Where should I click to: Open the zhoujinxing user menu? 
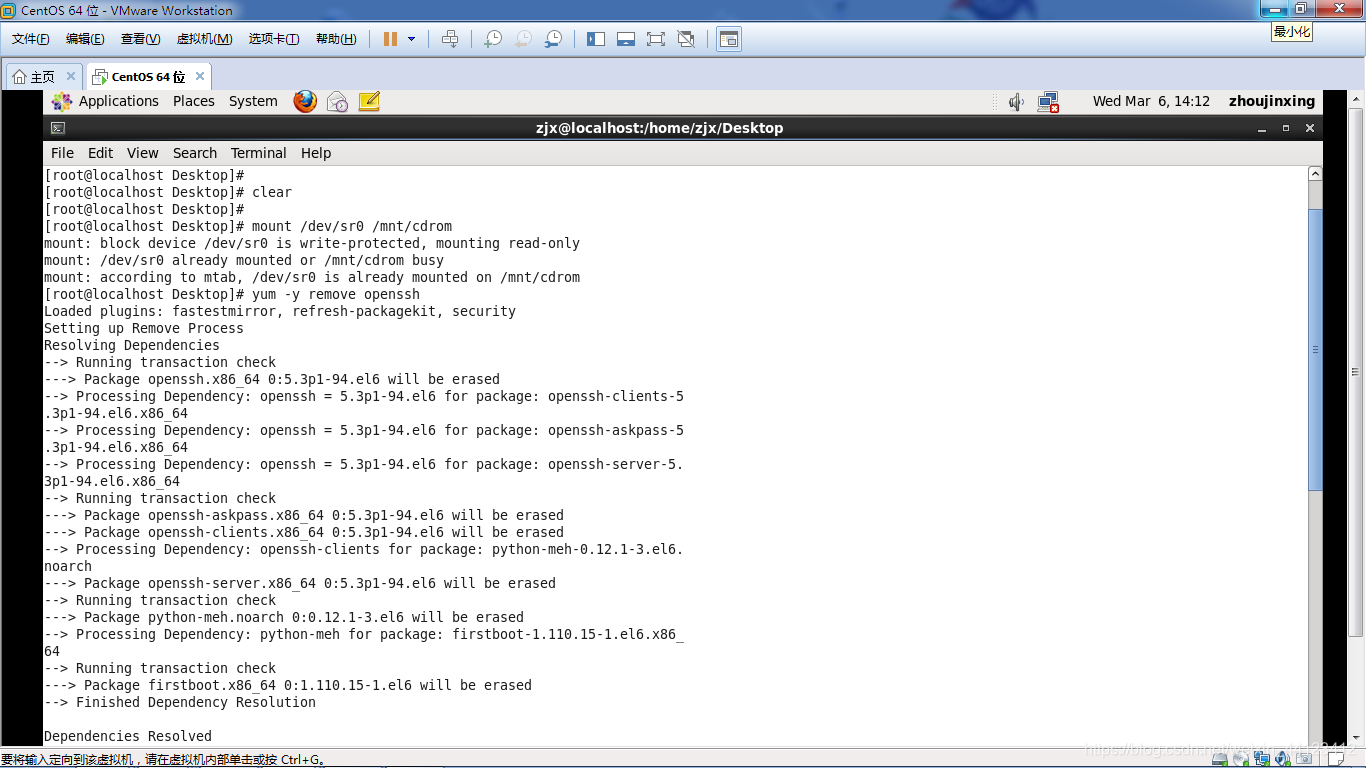(1272, 101)
